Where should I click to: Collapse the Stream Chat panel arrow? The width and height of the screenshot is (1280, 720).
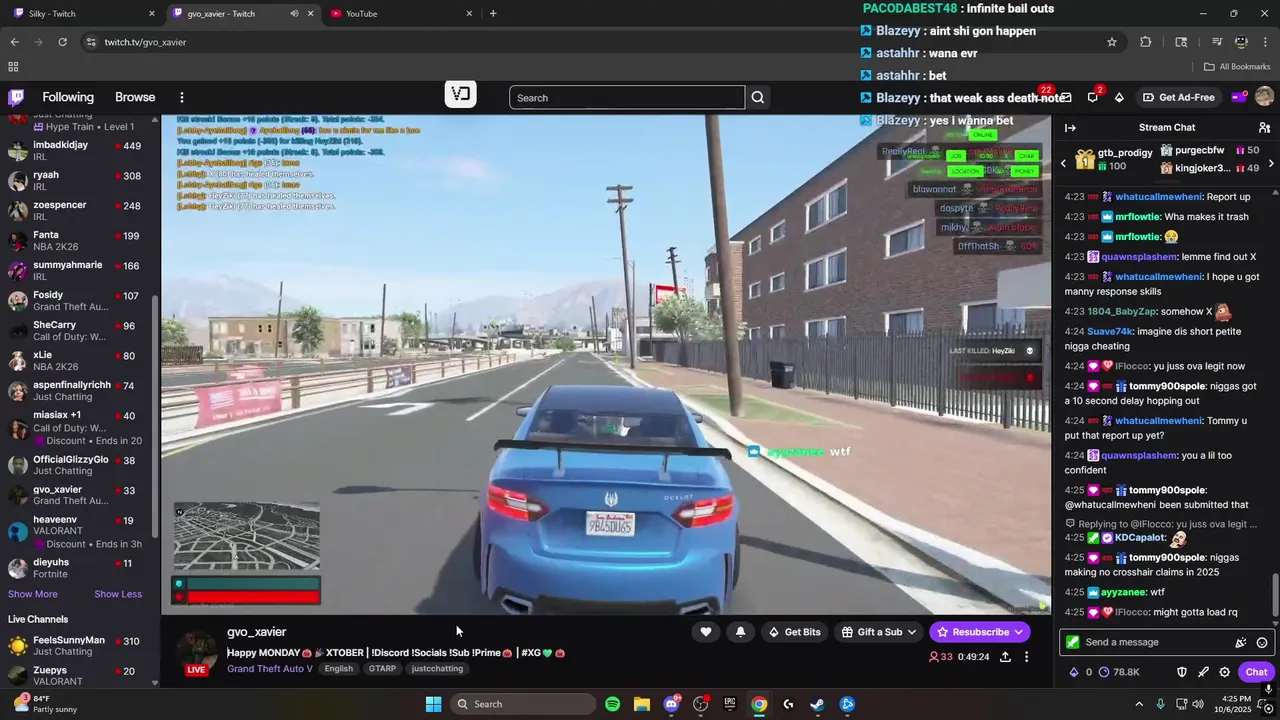(1070, 127)
